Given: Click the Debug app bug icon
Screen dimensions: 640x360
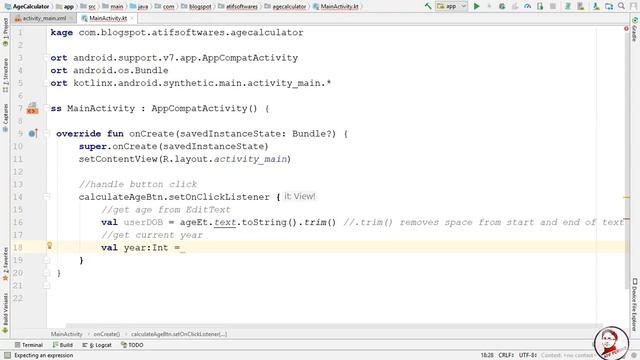Looking at the screenshot, I should click(502, 6).
